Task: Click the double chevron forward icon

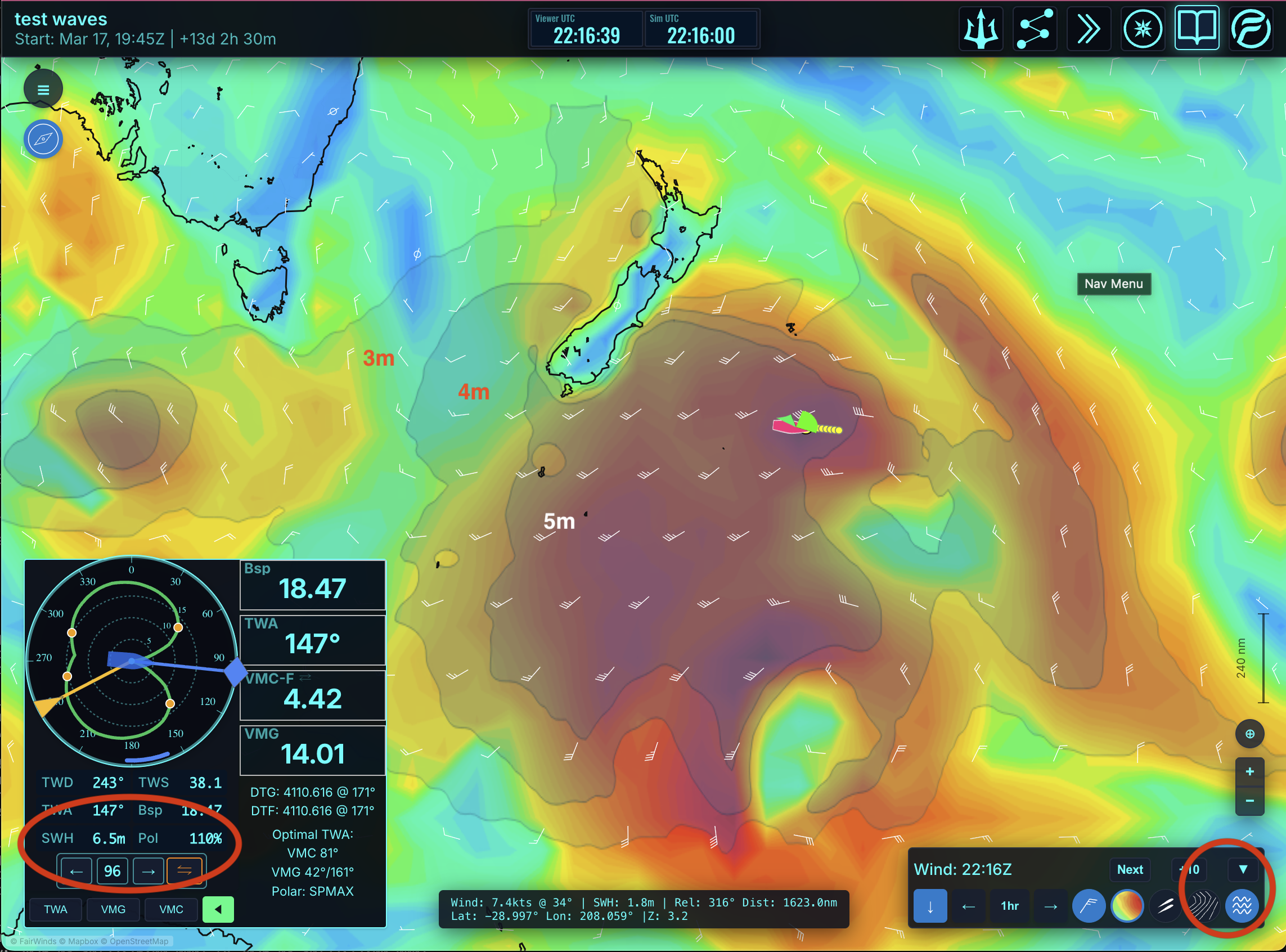Action: pos(1089,29)
